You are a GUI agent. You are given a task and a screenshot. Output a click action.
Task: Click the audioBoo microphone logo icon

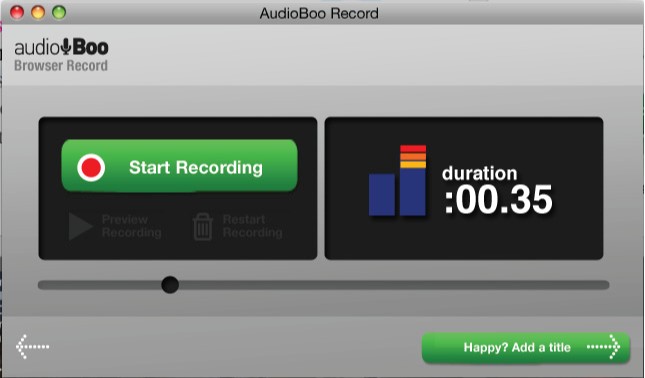(x=66, y=46)
